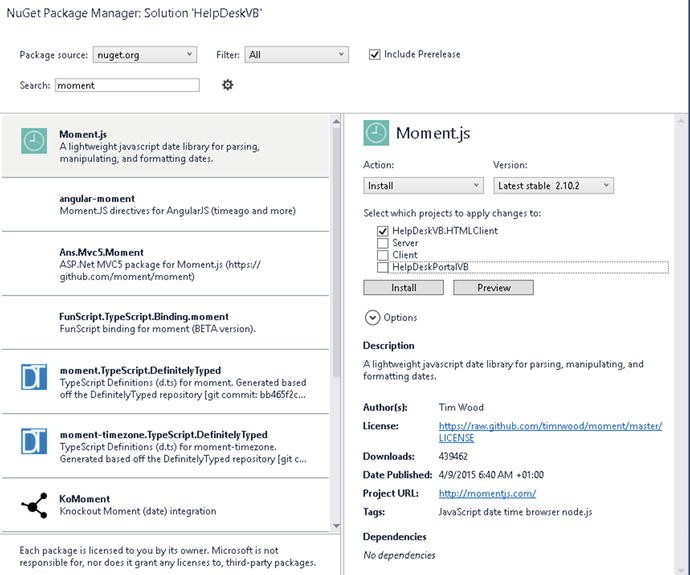The image size is (690, 575).
Task: Click package list scrollbar up arrow
Action: (x=336, y=121)
